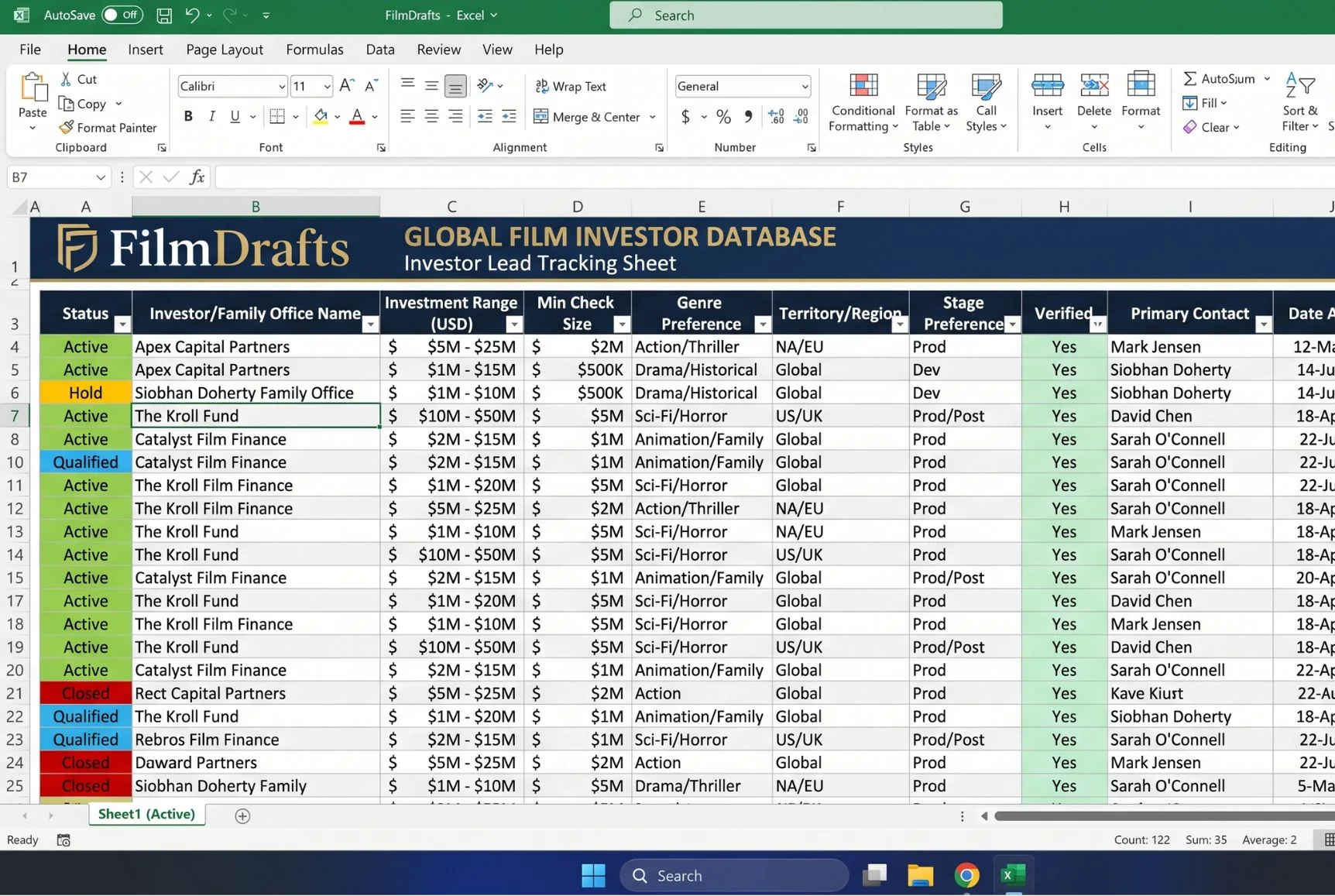The image size is (1335, 896).
Task: Switch to the Data tab
Action: (x=380, y=50)
